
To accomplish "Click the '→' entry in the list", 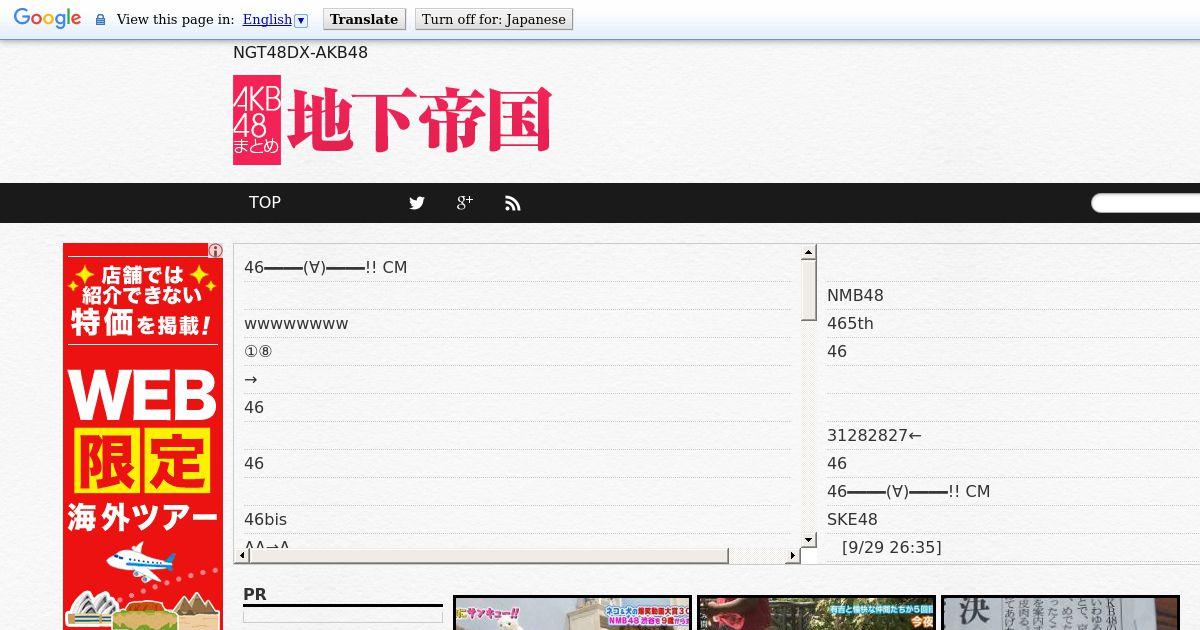I will pyautogui.click(x=251, y=379).
